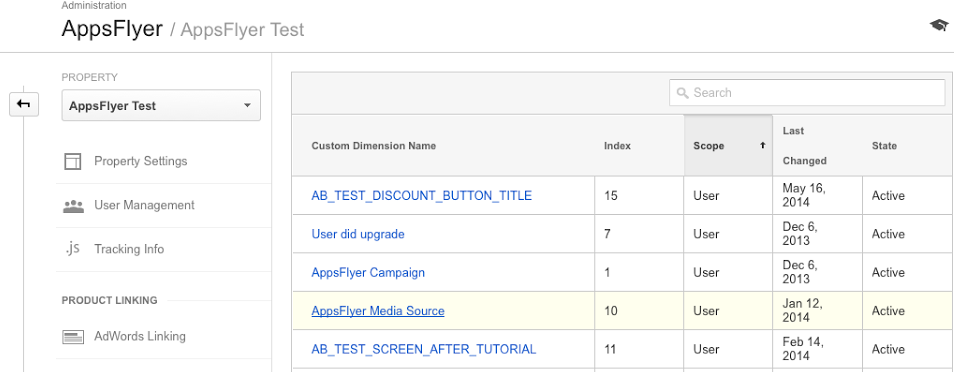Image resolution: width=954 pixels, height=372 pixels.
Task: Open AB_TEST_DISCOUNT_BUTTON_TITLE dimension link
Action: coord(422,195)
